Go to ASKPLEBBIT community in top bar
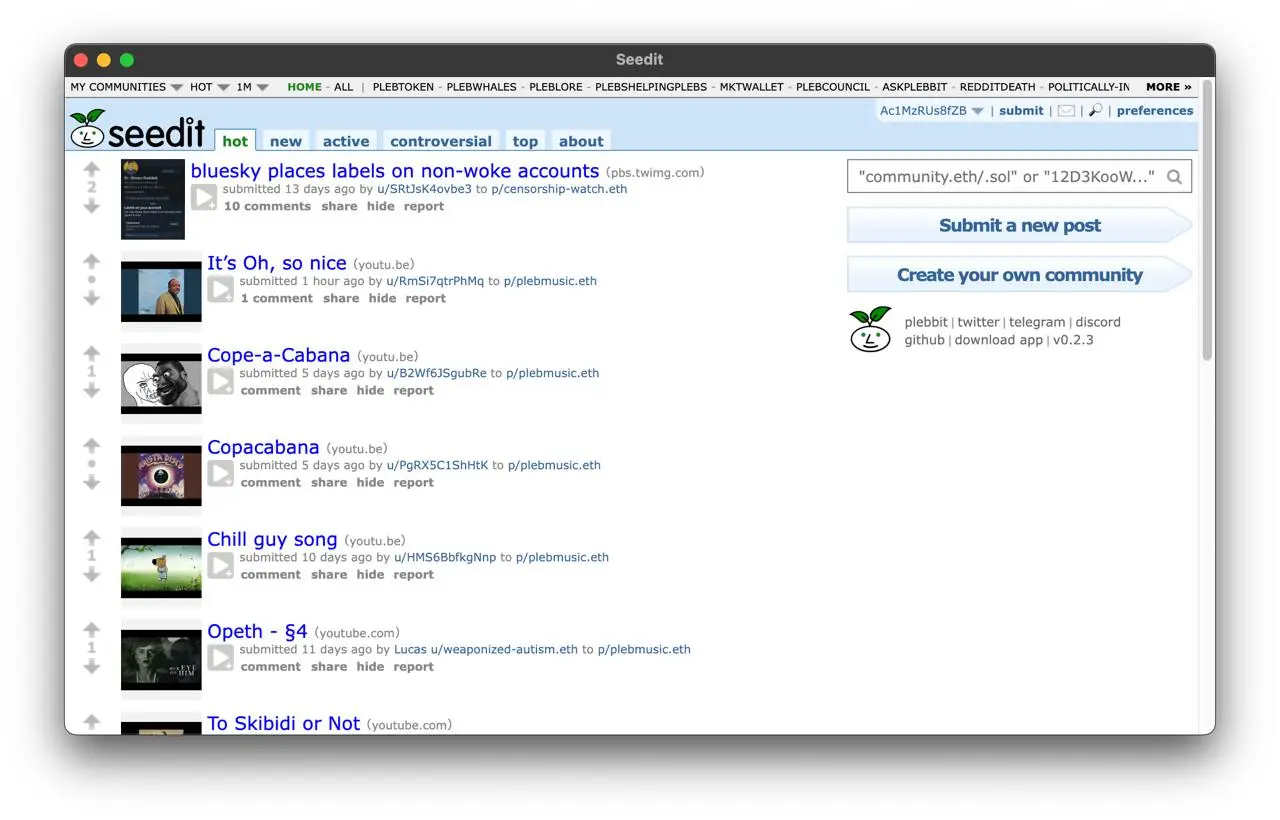This screenshot has height=820, width=1280. click(914, 87)
